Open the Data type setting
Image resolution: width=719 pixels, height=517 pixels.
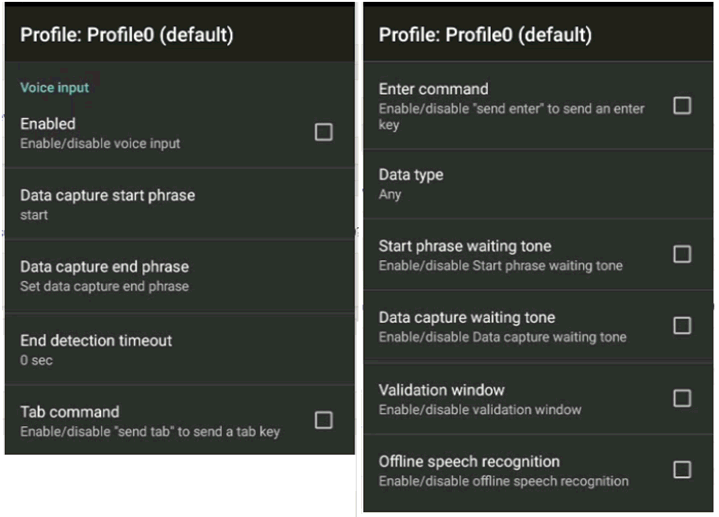pos(538,184)
